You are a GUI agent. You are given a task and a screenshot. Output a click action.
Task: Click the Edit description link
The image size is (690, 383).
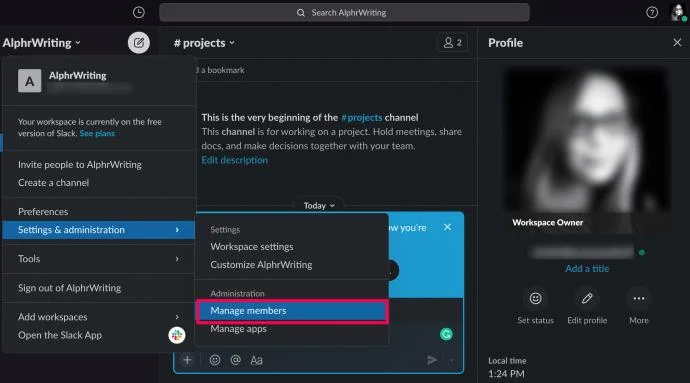(235, 160)
